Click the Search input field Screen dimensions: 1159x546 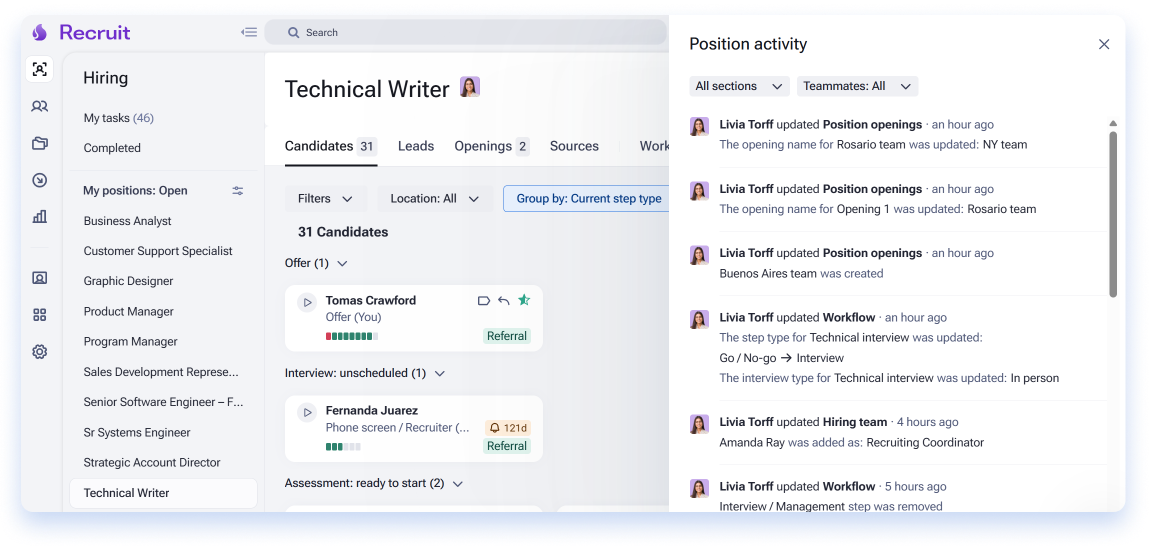[466, 33]
